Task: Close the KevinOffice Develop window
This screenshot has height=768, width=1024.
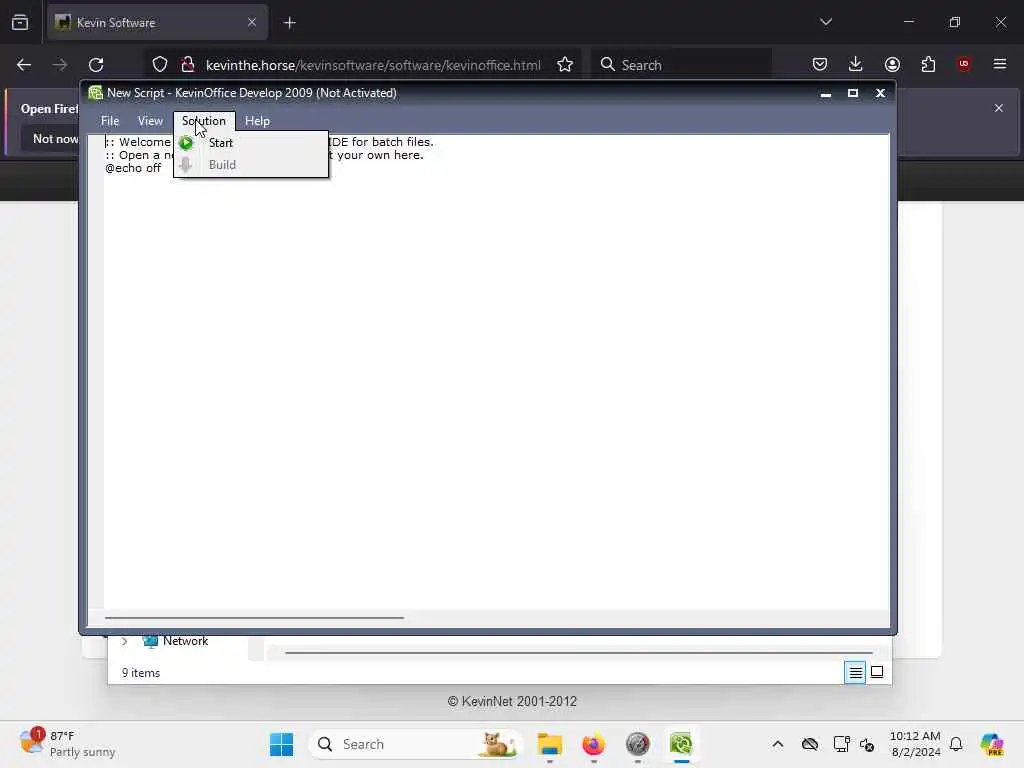Action: click(x=880, y=93)
